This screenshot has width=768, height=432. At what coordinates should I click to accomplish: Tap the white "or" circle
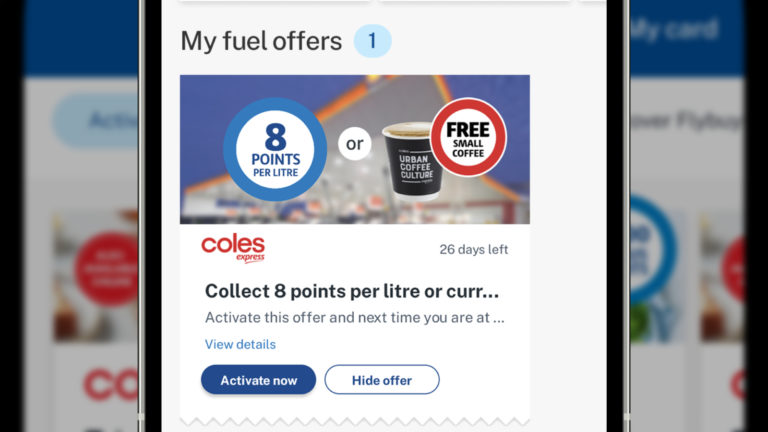tap(354, 144)
